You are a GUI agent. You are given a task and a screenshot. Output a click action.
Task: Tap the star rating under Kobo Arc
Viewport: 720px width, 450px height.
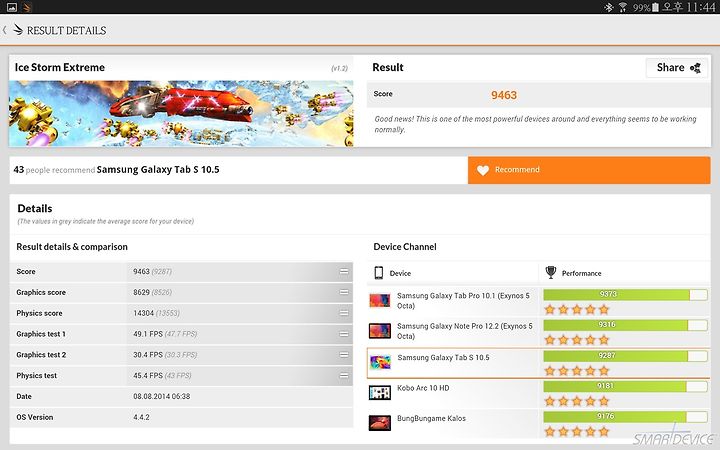[x=577, y=401]
